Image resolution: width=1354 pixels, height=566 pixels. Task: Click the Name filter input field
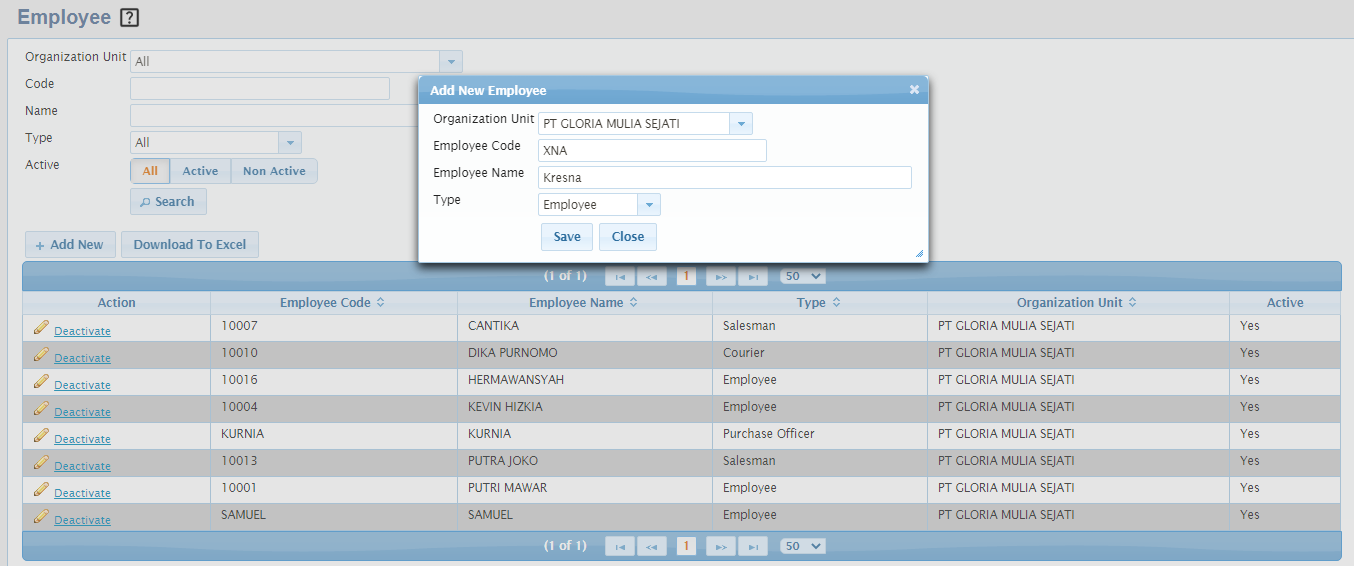coord(274,116)
